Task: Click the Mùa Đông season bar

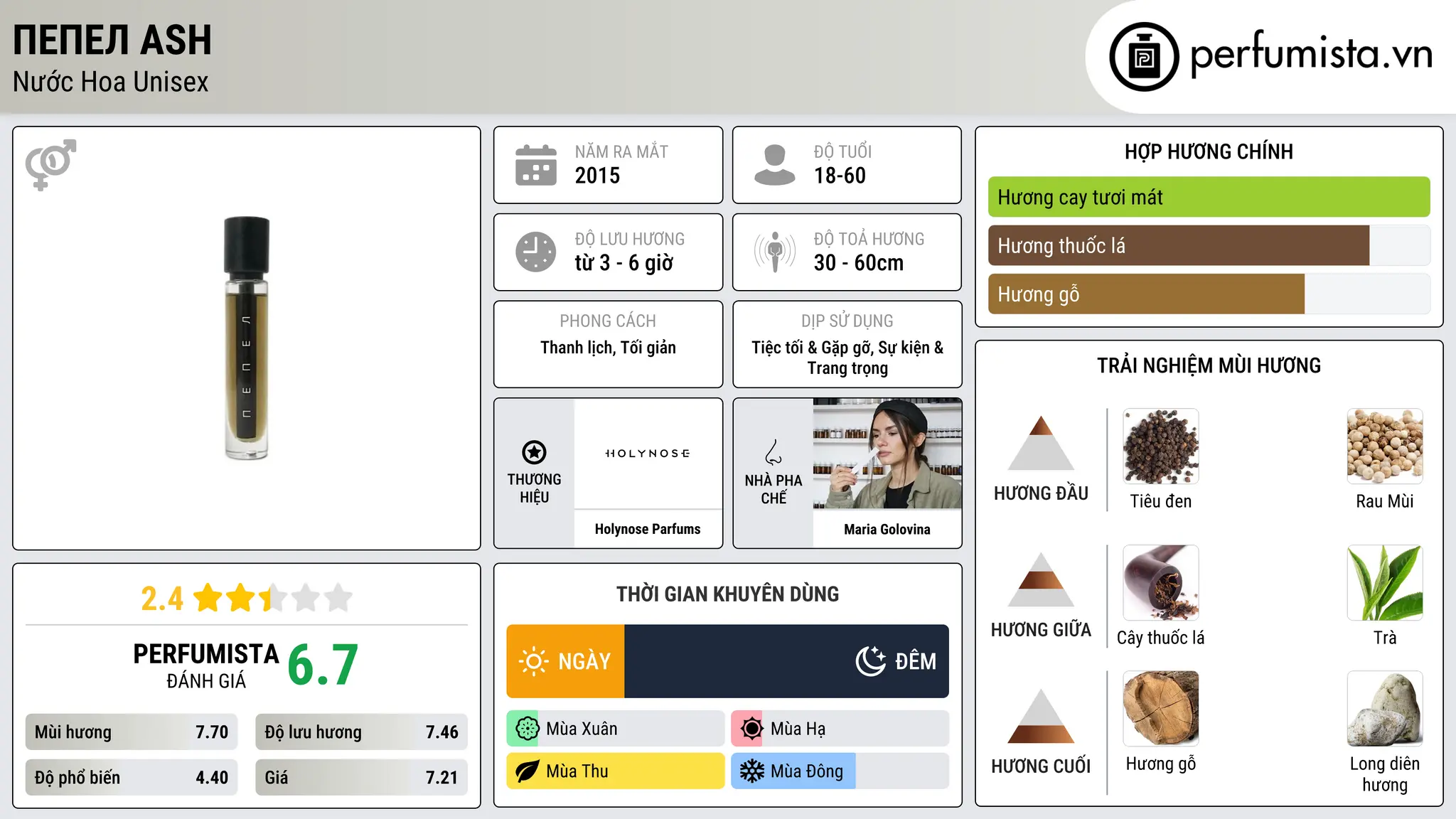Action: [x=840, y=771]
